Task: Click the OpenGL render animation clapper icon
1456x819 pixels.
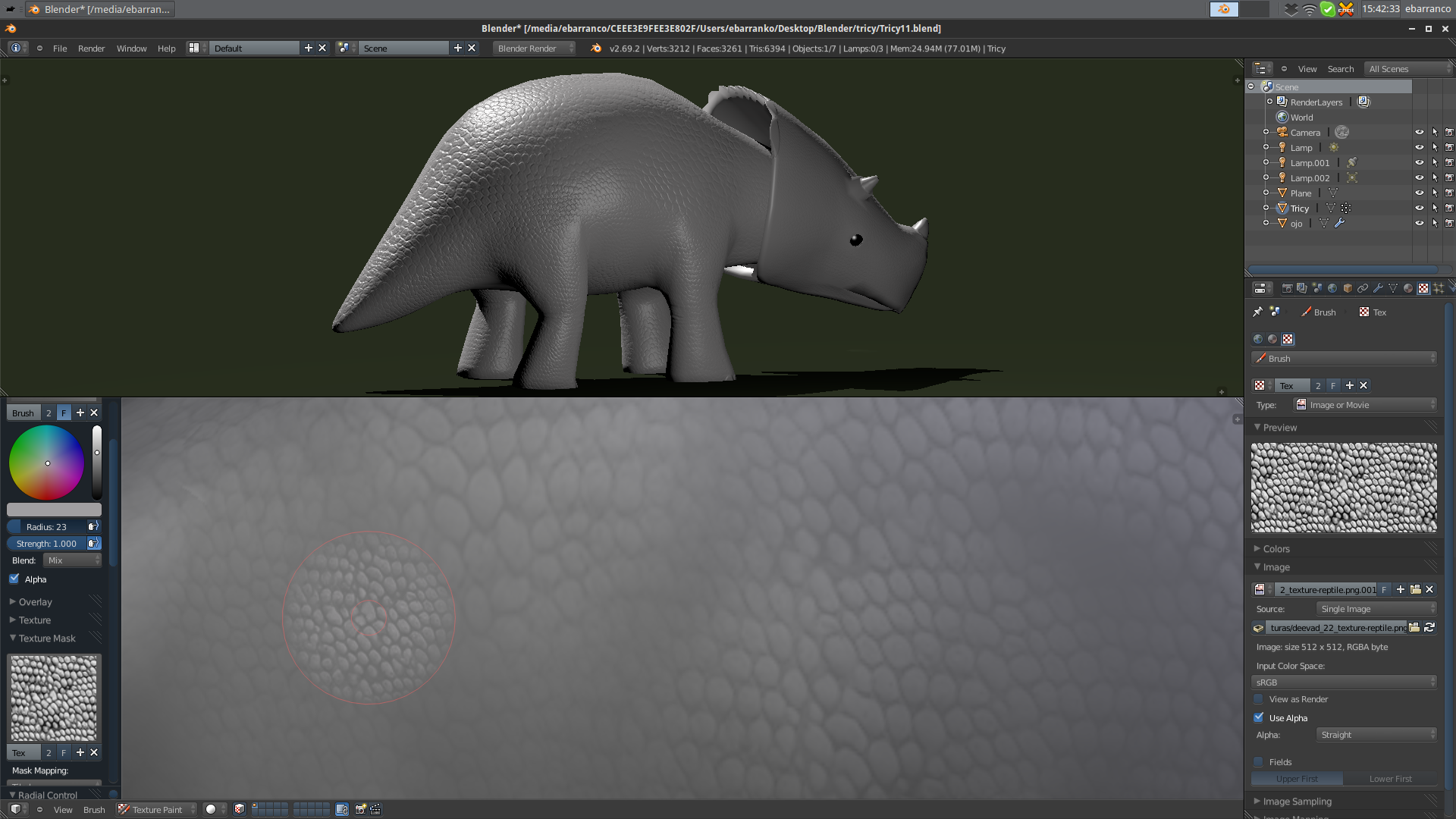Action: (375, 809)
